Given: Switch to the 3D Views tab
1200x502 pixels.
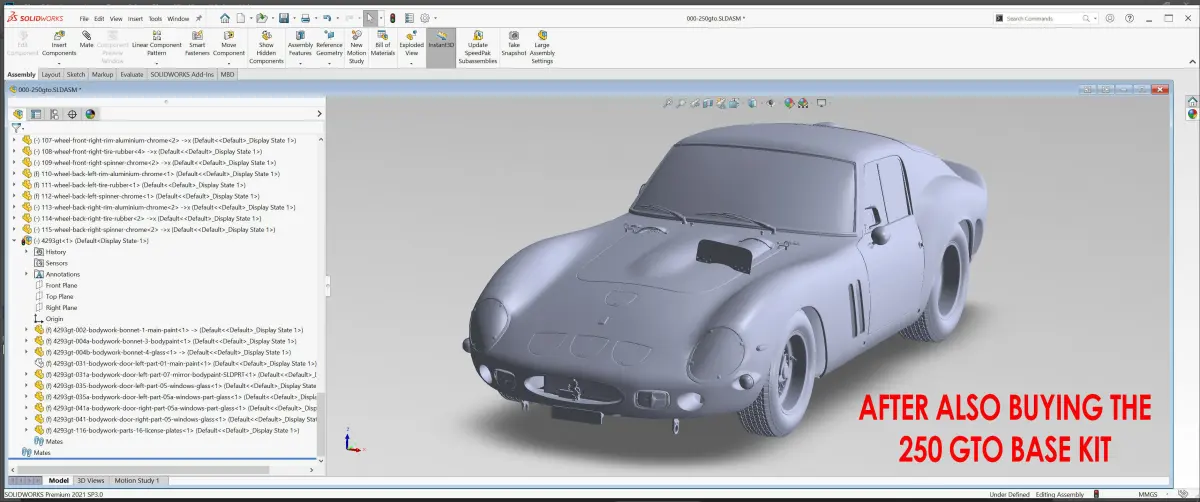Looking at the screenshot, I should [90, 481].
